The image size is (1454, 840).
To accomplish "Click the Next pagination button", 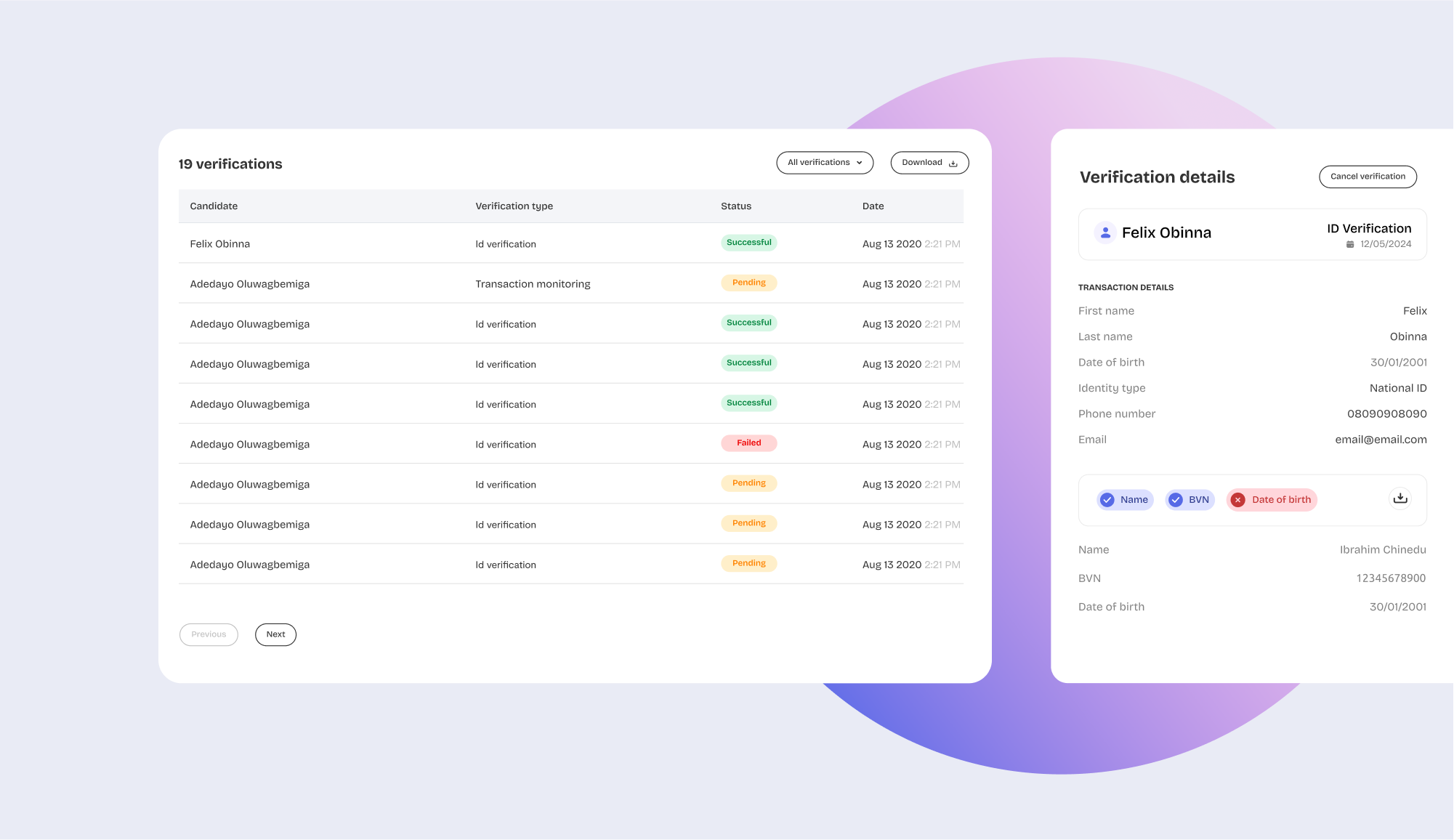I will pos(275,634).
